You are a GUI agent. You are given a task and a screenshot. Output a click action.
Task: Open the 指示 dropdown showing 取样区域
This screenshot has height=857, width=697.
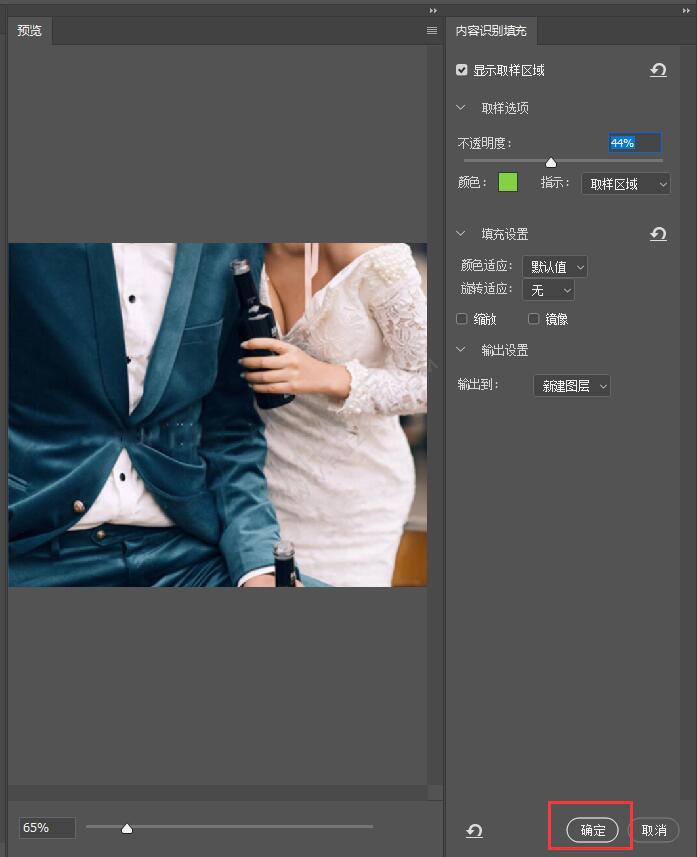[625, 184]
